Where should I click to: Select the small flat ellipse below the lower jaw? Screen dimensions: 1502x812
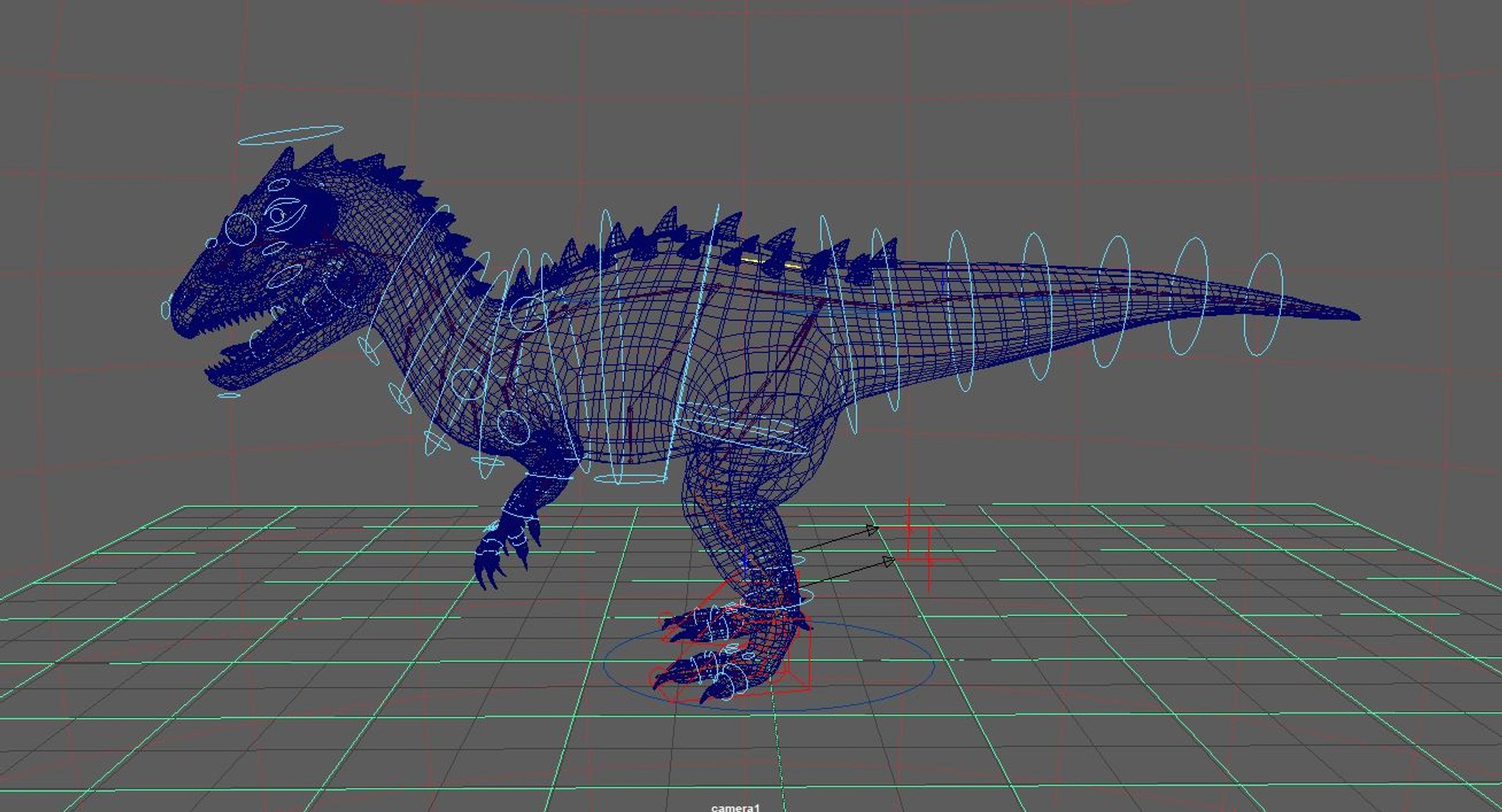click(228, 395)
